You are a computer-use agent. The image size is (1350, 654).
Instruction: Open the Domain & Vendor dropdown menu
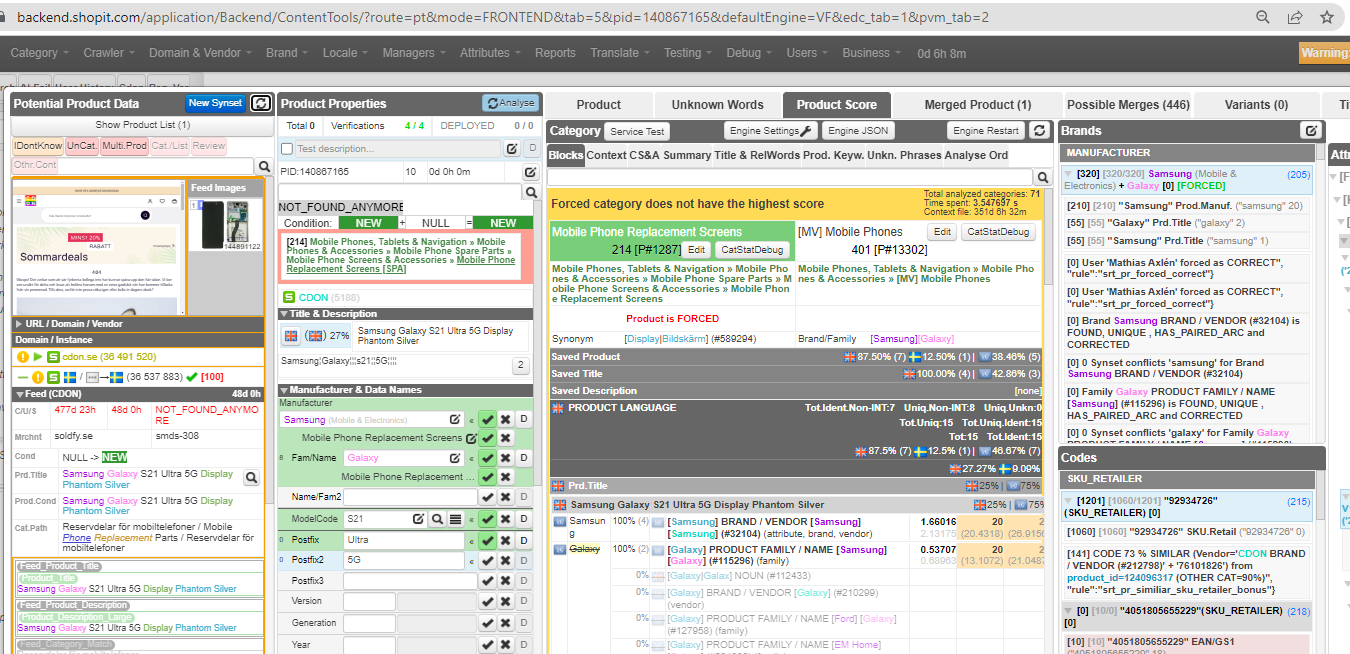[200, 53]
